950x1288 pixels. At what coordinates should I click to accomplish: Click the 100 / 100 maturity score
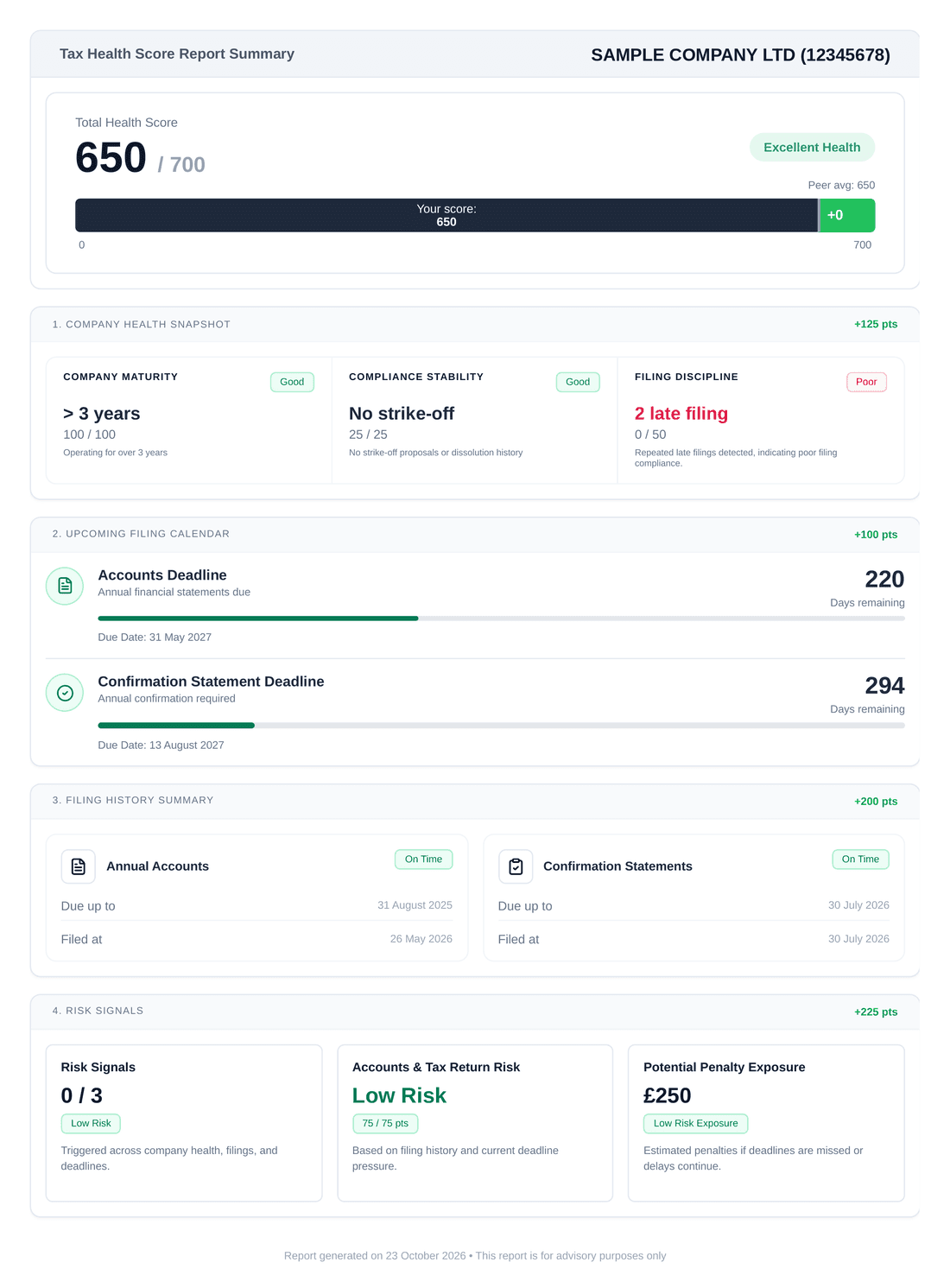pos(89,435)
